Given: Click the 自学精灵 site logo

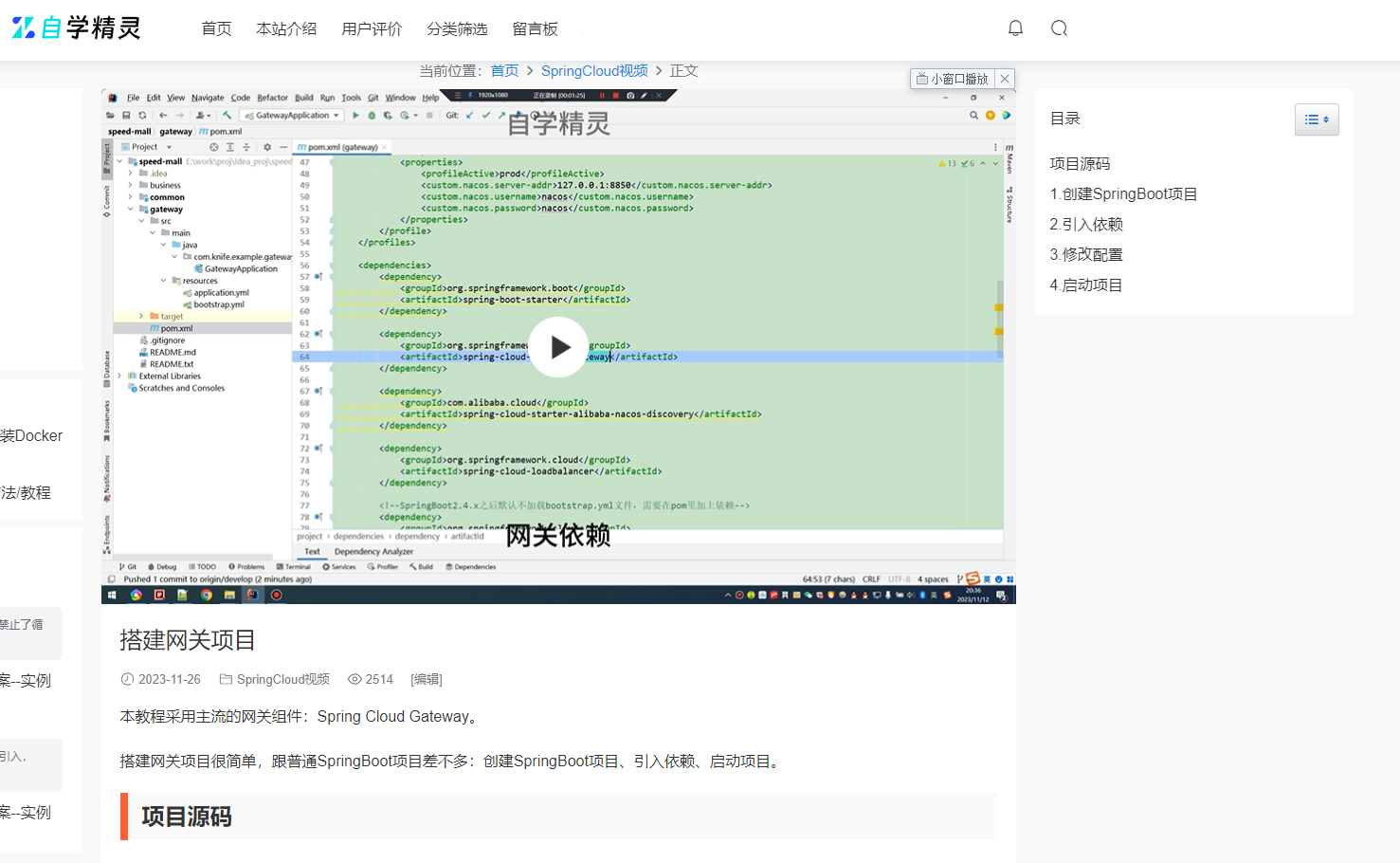Looking at the screenshot, I should click(76, 28).
